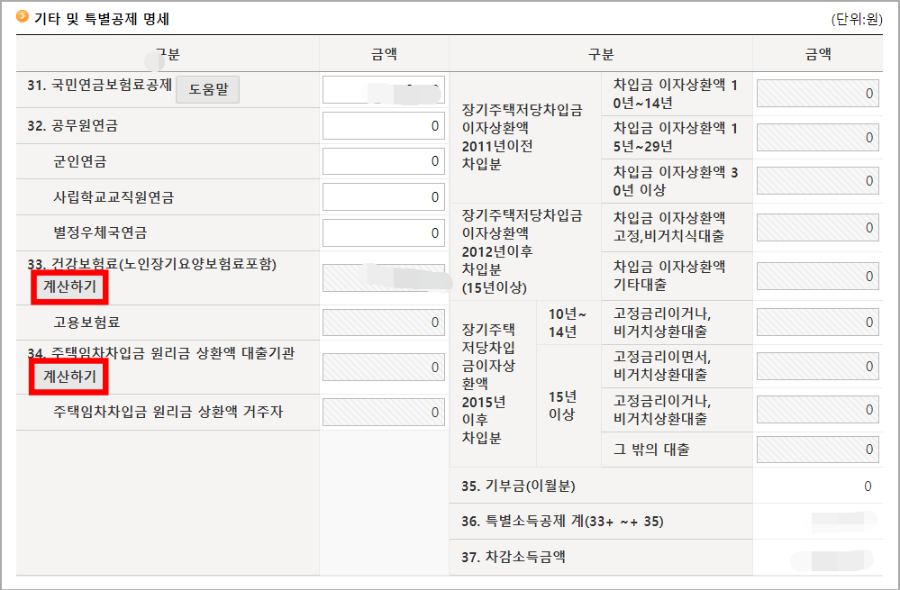This screenshot has height=590, width=900.
Task: Click the left 구분 column header
Action: [168, 54]
